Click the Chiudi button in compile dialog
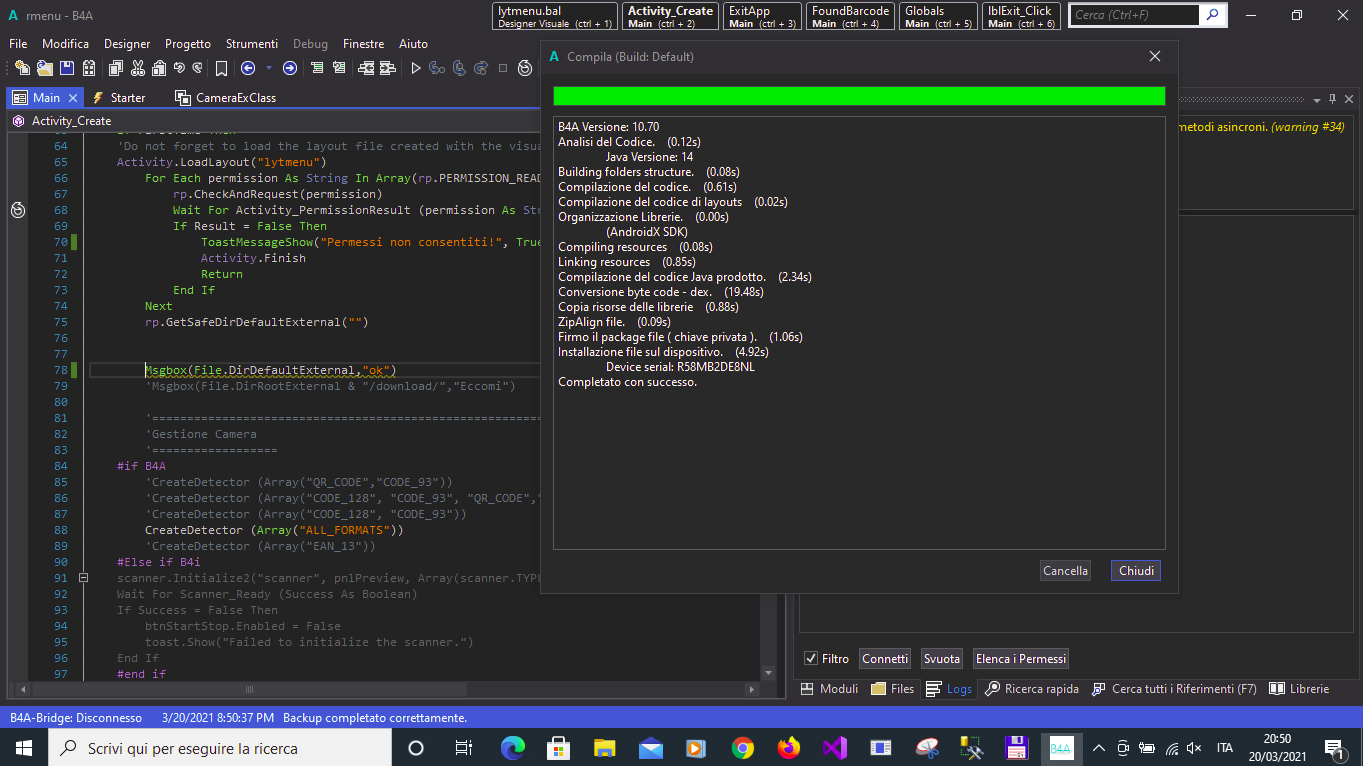Screen dimensions: 1363x766 click(1135, 571)
